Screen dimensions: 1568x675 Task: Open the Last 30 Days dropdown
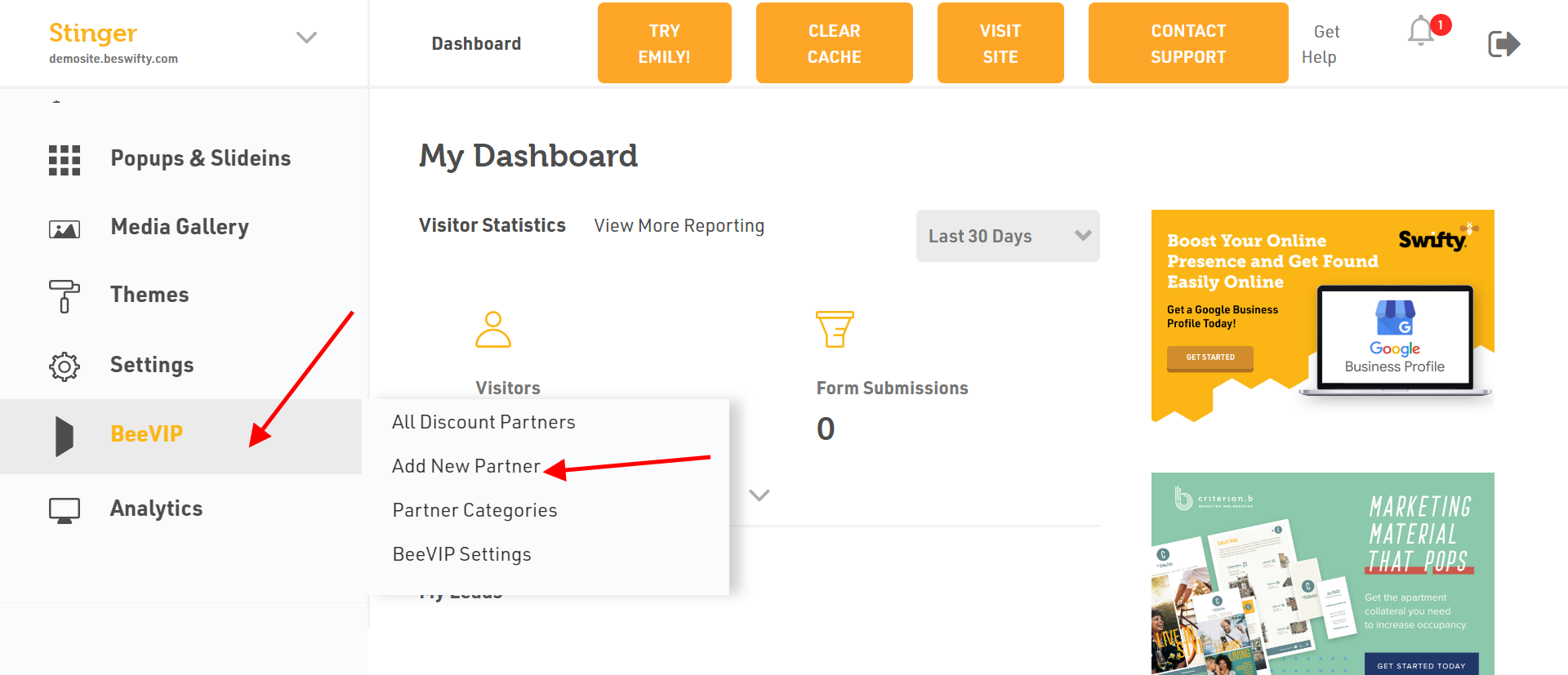click(x=1008, y=236)
